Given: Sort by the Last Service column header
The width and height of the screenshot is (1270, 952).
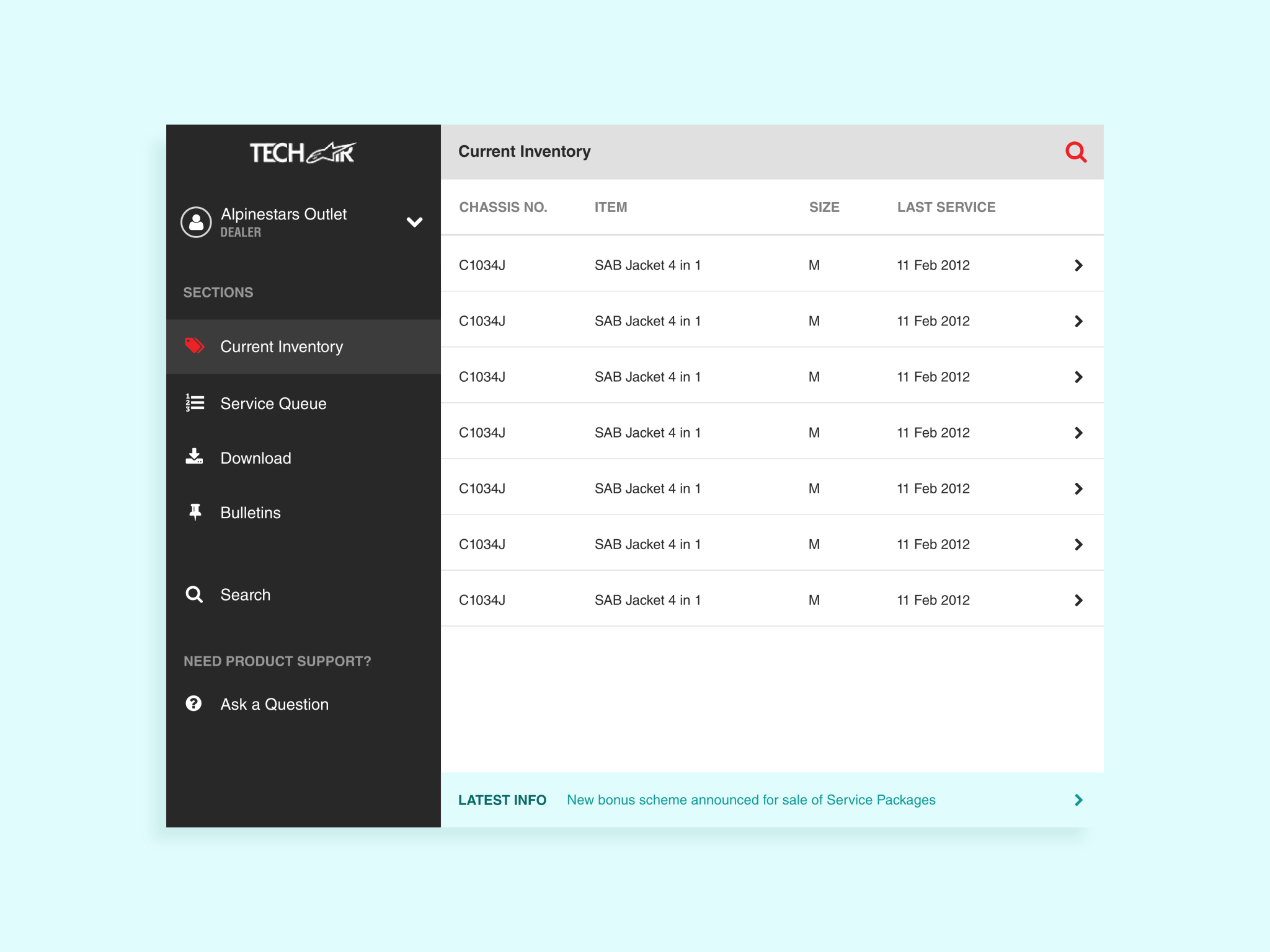Looking at the screenshot, I should point(946,207).
